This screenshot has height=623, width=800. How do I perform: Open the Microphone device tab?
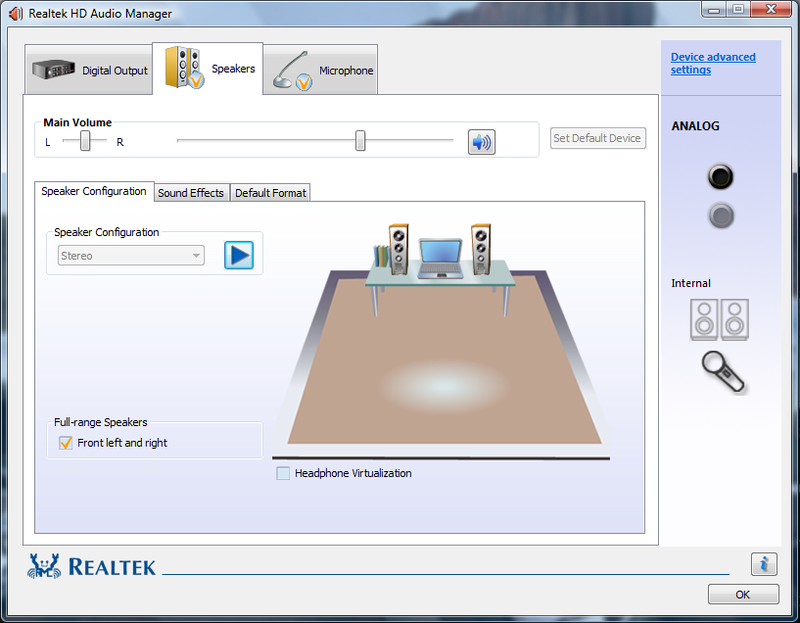[320, 70]
